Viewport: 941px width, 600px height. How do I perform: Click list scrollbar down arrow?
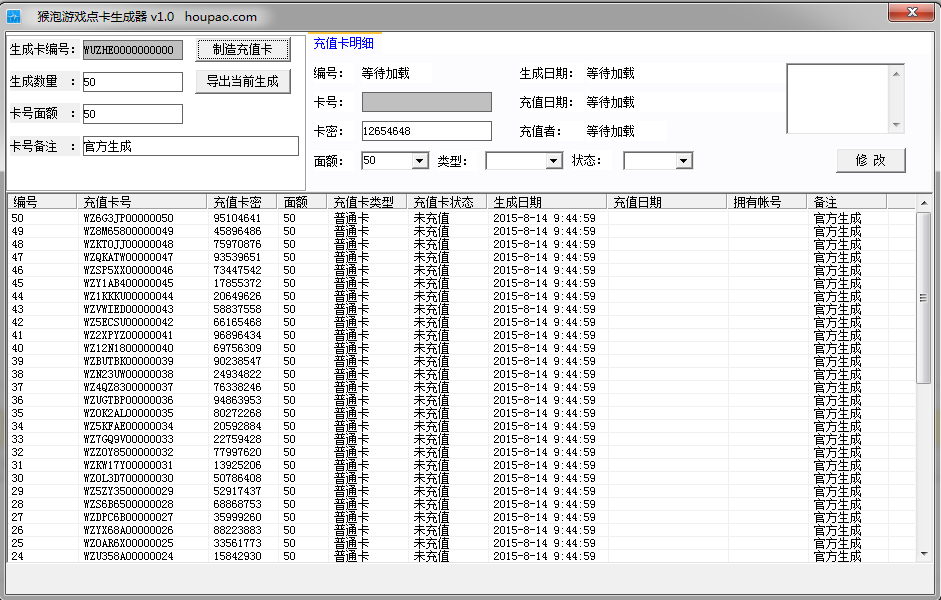point(924,554)
